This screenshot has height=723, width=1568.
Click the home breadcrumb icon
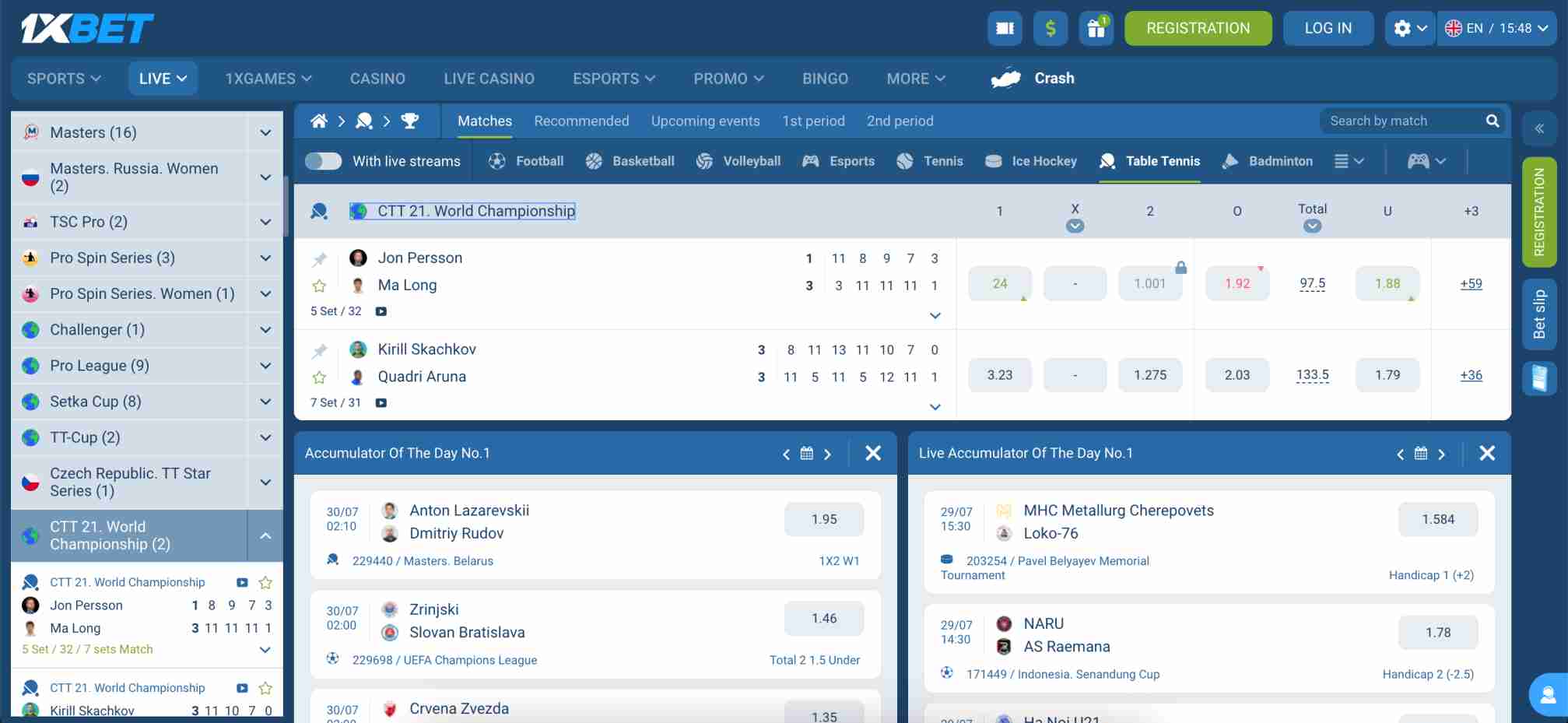coord(319,121)
